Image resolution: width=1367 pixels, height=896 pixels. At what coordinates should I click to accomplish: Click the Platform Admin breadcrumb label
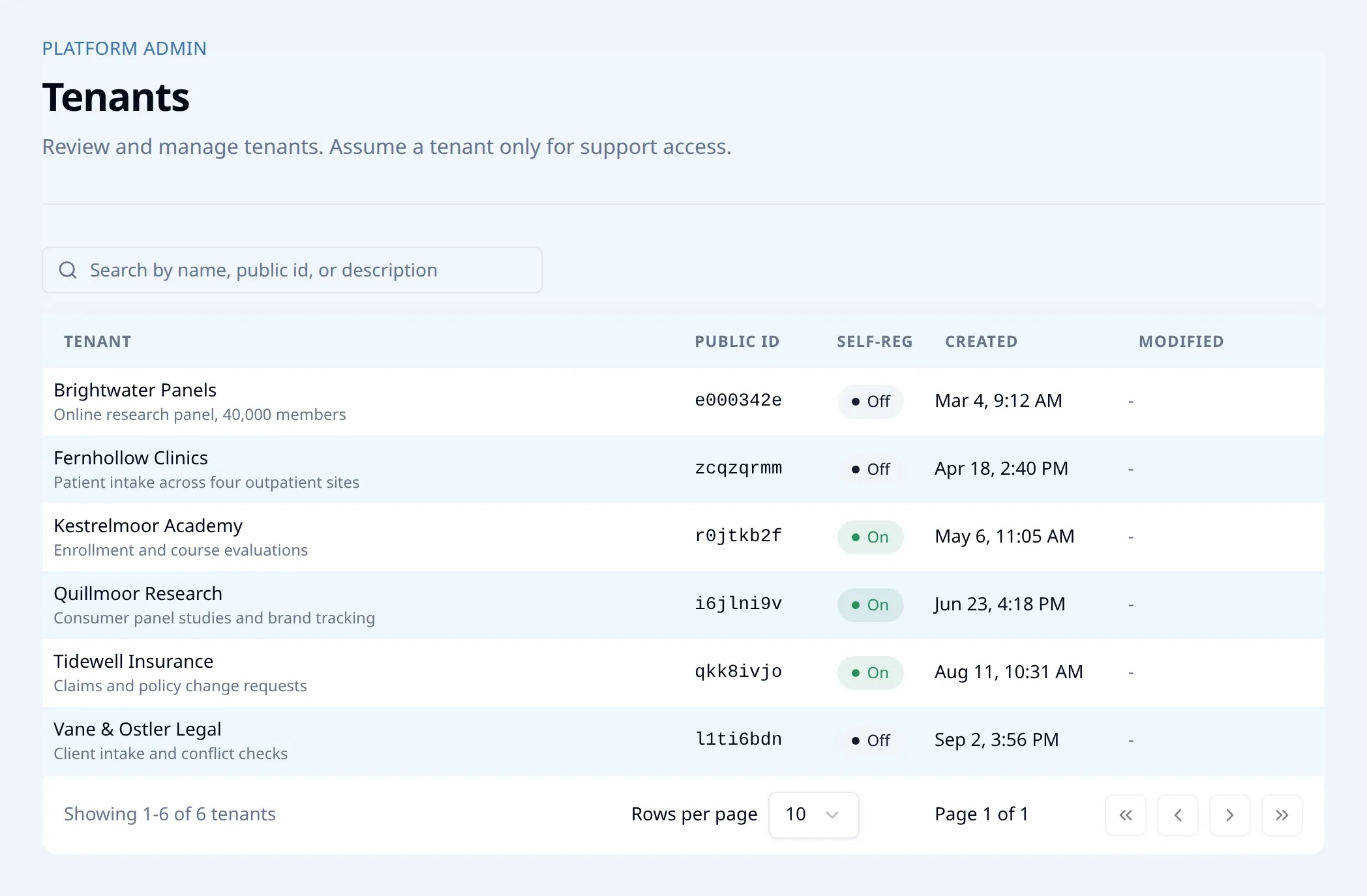coord(124,48)
